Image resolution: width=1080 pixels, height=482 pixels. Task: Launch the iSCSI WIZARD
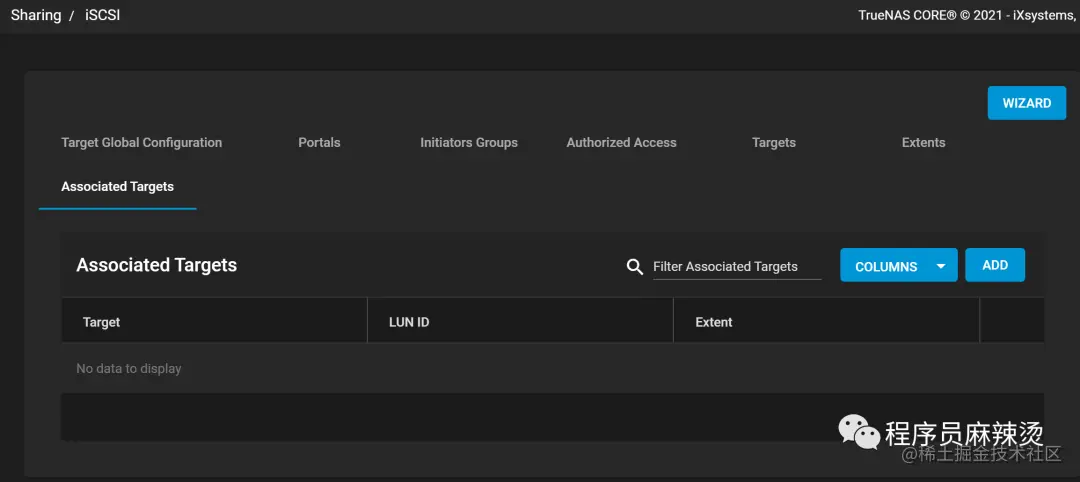coord(1027,103)
